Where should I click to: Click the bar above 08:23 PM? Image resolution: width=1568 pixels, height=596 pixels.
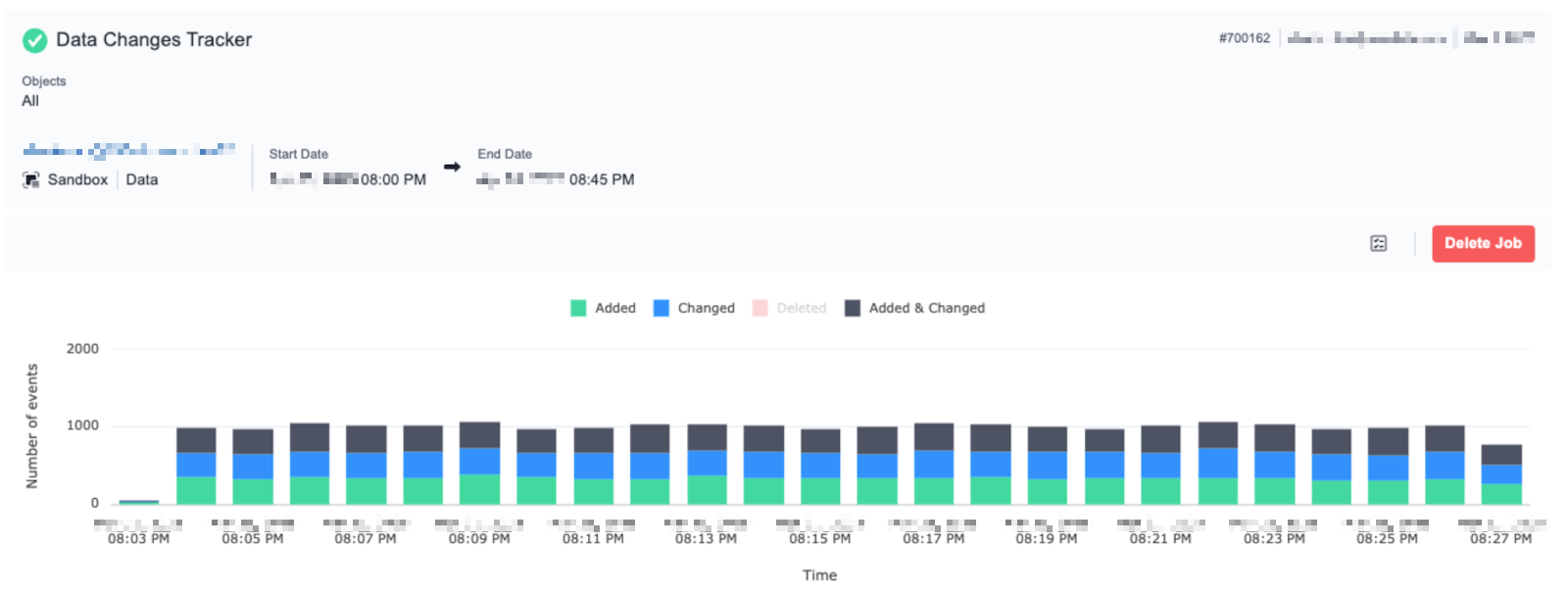pyautogui.click(x=1275, y=465)
